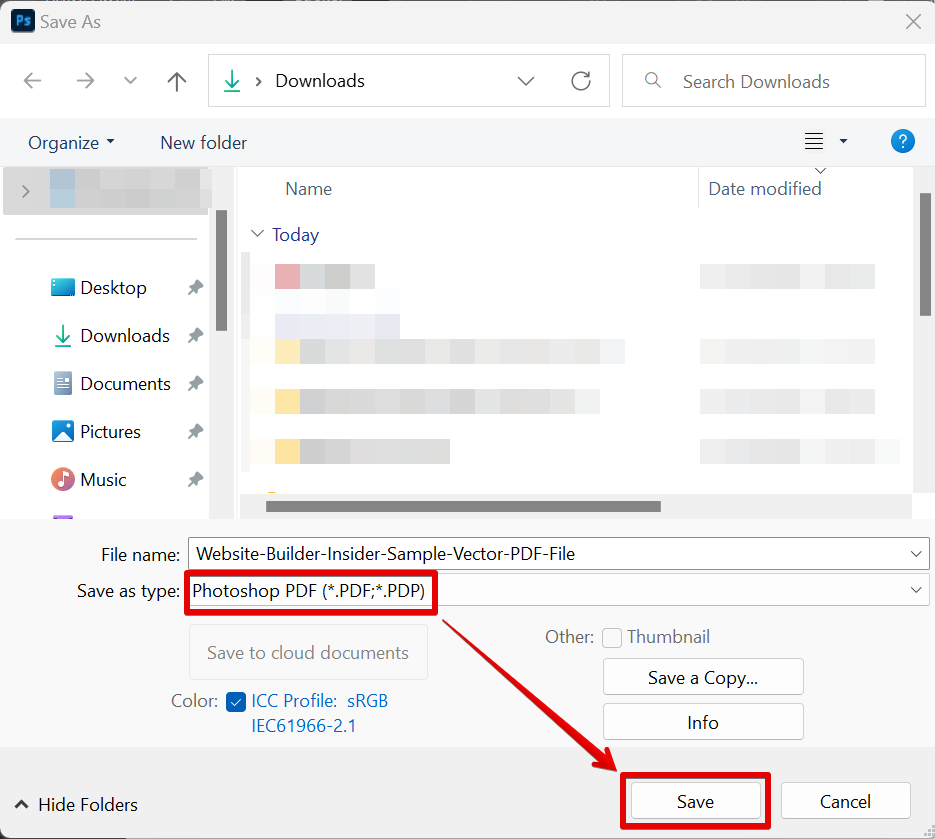Click the blue Help question mark icon

pos(902,142)
